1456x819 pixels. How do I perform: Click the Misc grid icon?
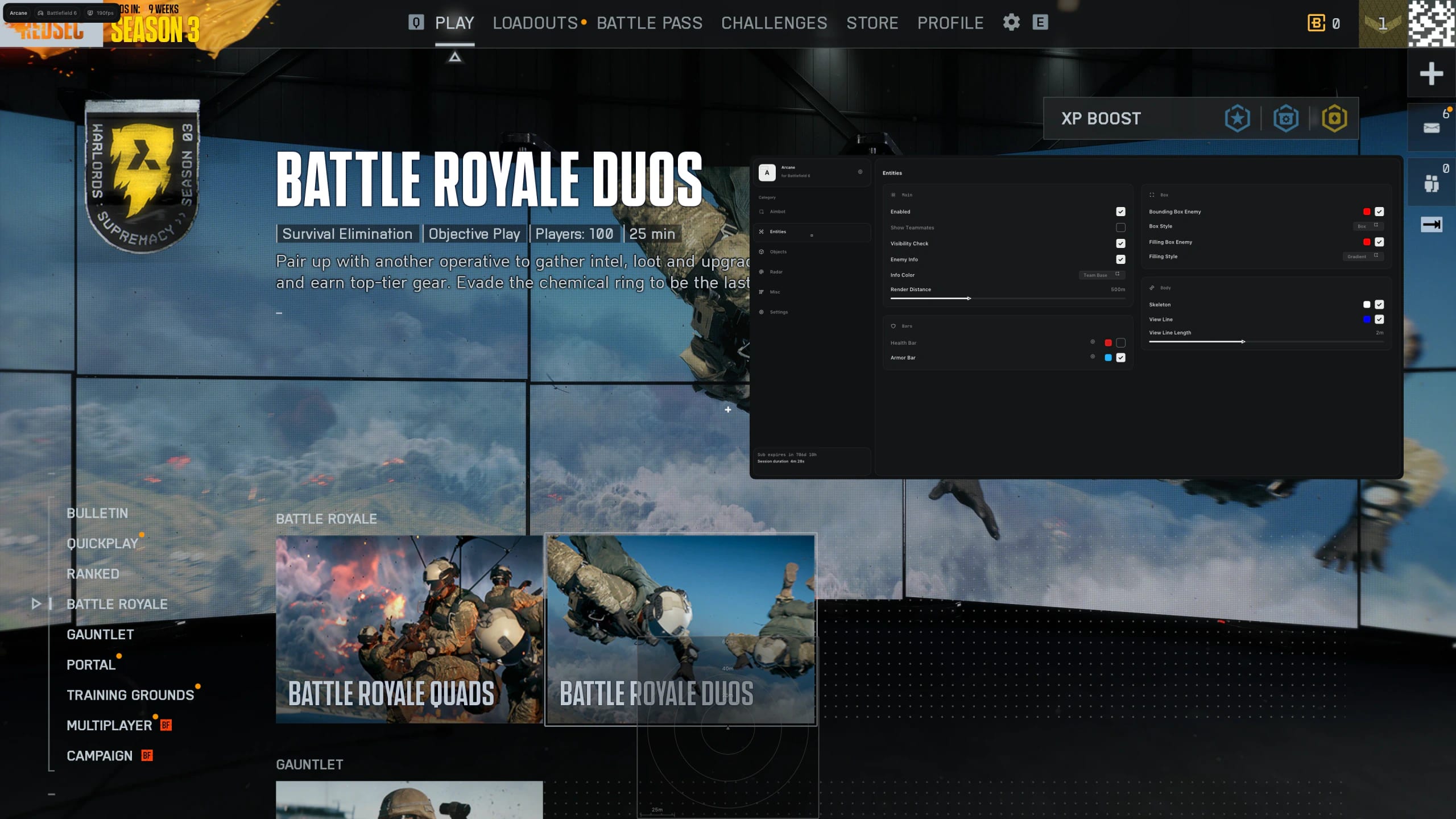[x=762, y=292]
